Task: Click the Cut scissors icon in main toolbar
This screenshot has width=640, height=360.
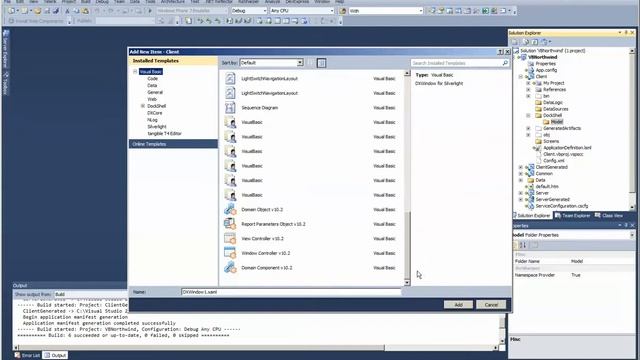Action: coord(67,11)
